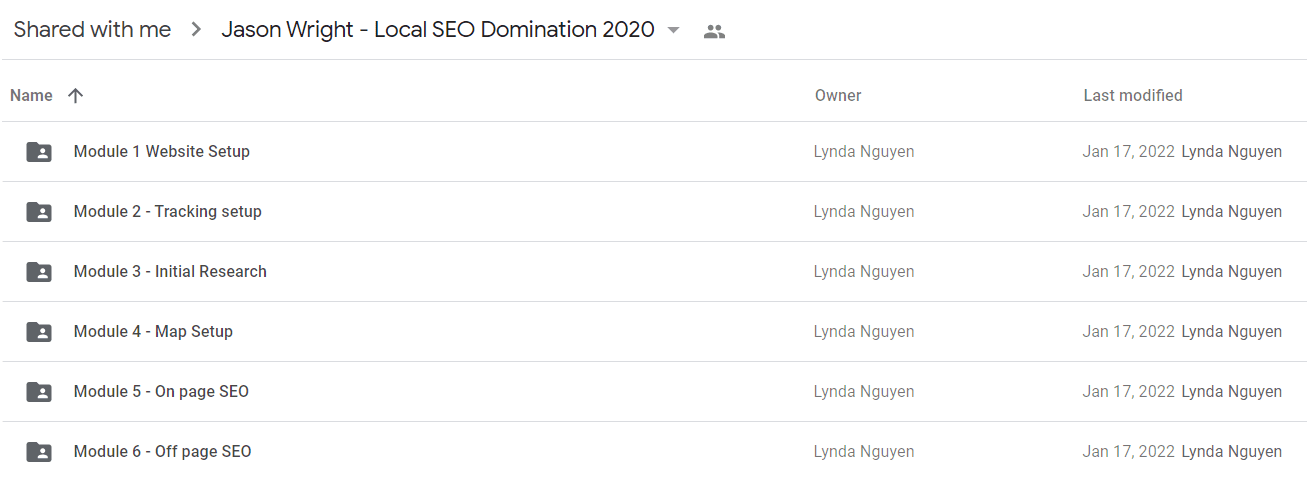Image resolution: width=1307 pixels, height=480 pixels.
Task: Click the Module 1 Website Setup folder icon
Action: 39,152
